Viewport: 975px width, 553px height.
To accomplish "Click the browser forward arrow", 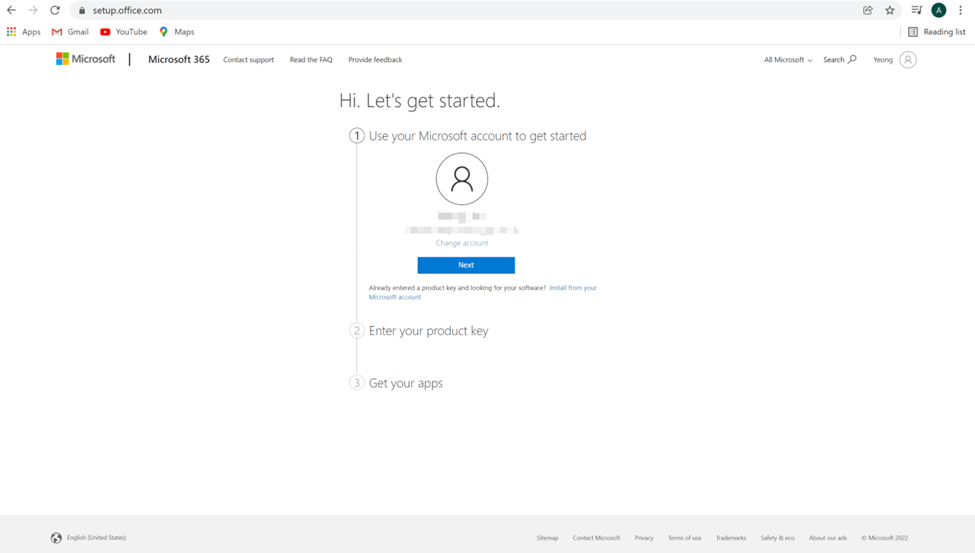I will [x=33, y=10].
